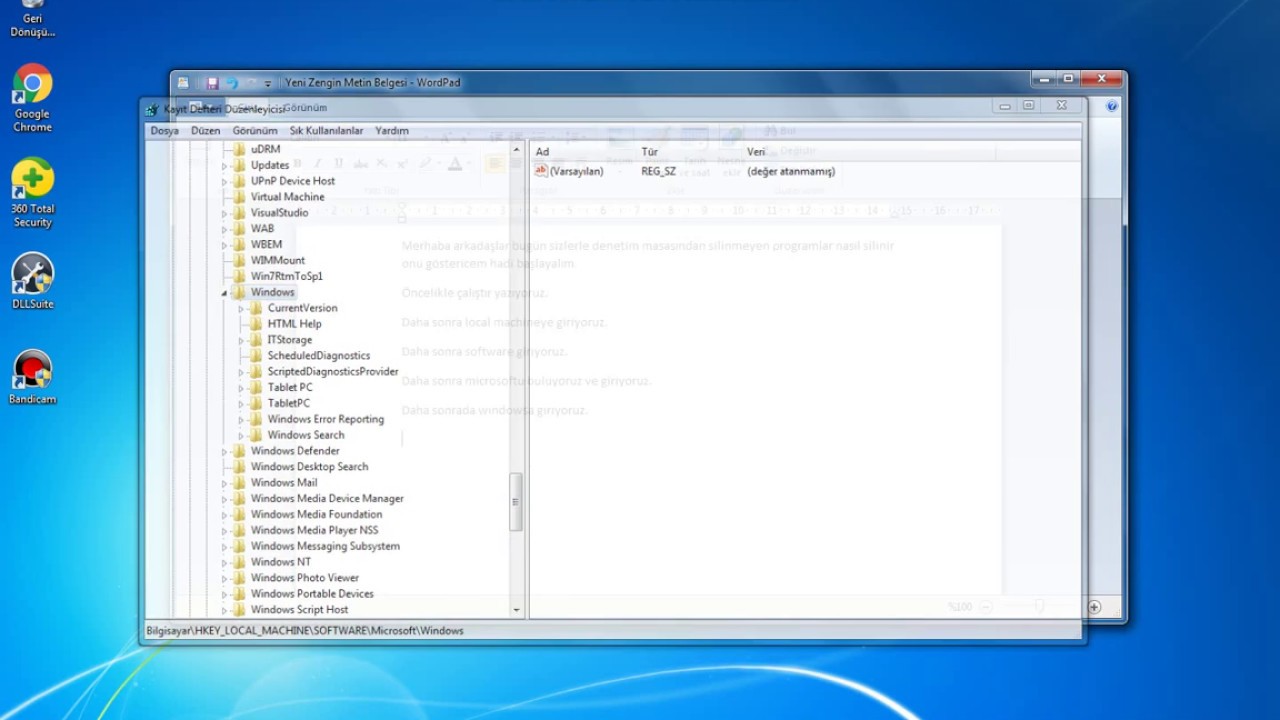1280x720 pixels.
Task: Open Bandicam desktop shortcut
Action: 32,377
